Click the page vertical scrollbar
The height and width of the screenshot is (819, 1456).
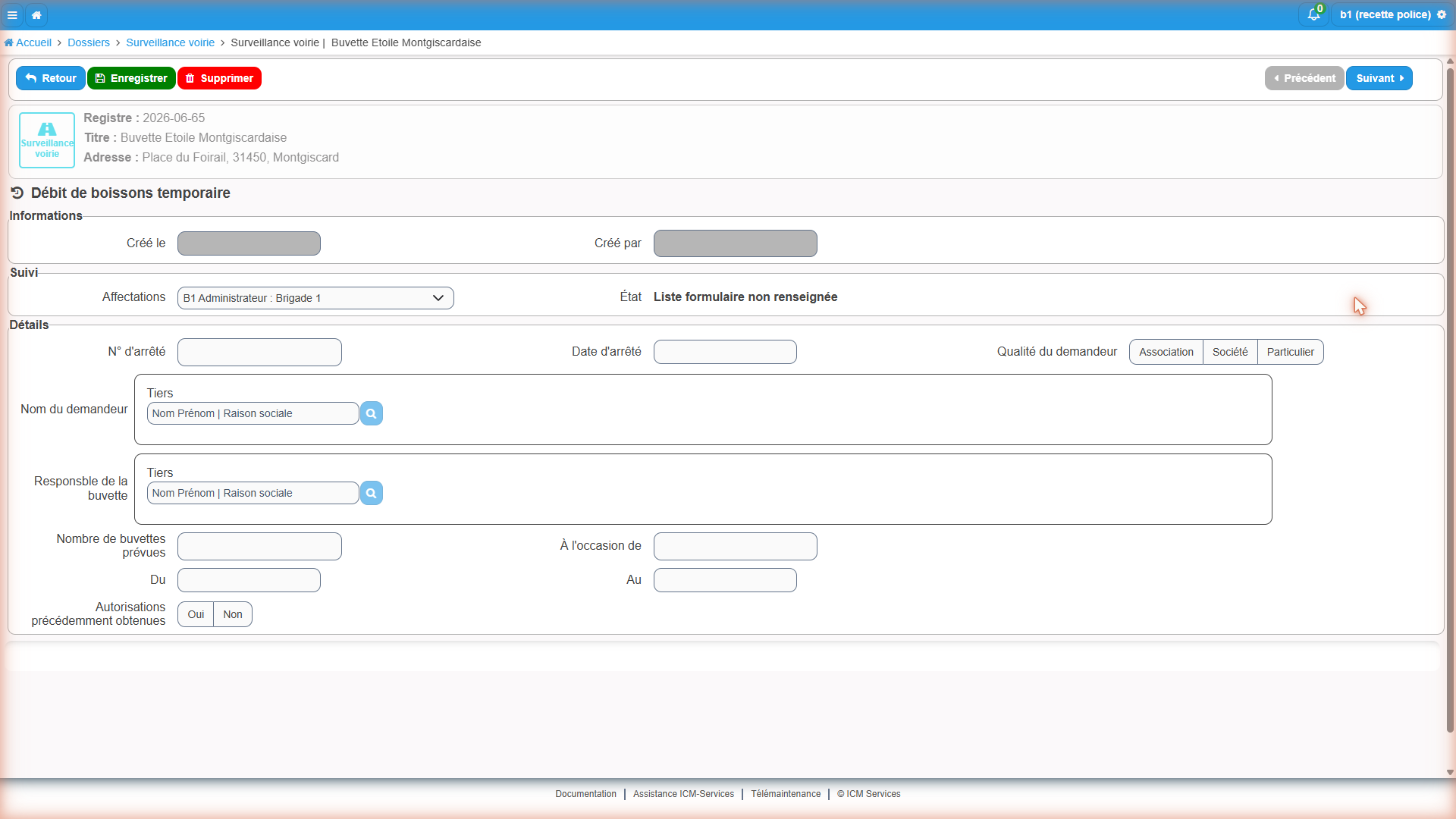(x=1450, y=400)
